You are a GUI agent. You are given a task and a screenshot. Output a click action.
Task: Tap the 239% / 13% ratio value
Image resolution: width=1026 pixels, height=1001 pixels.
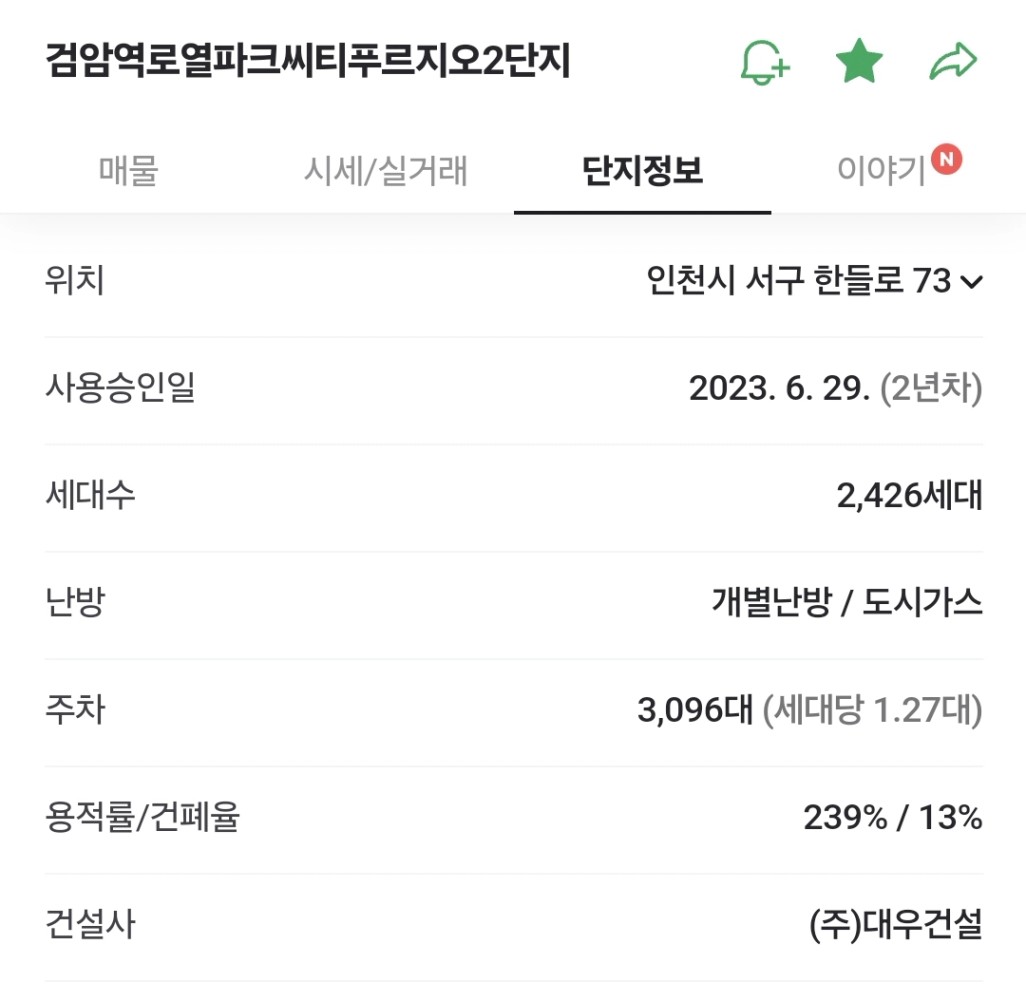[x=893, y=817]
